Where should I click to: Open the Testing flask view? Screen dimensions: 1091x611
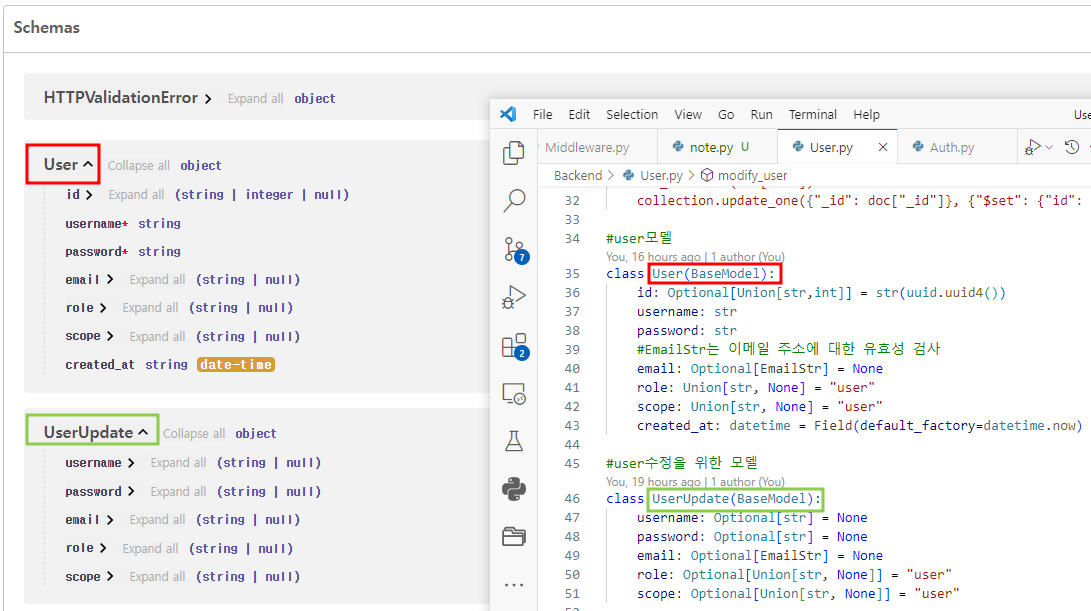(513, 441)
